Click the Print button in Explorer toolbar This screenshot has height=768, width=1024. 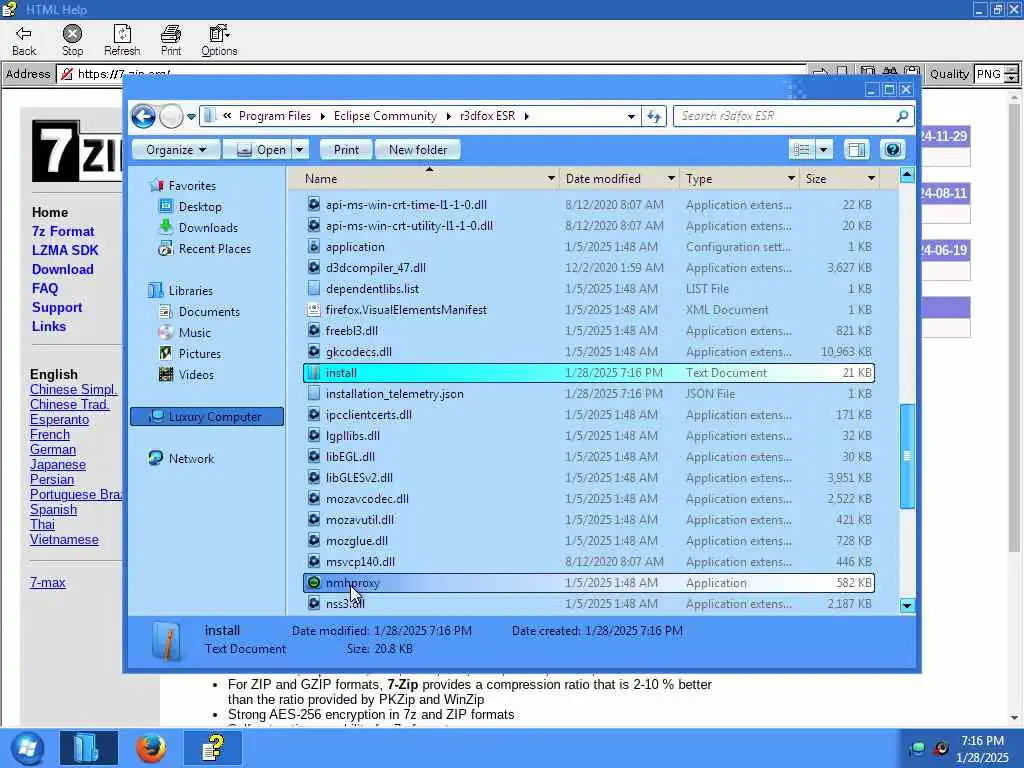tap(346, 150)
